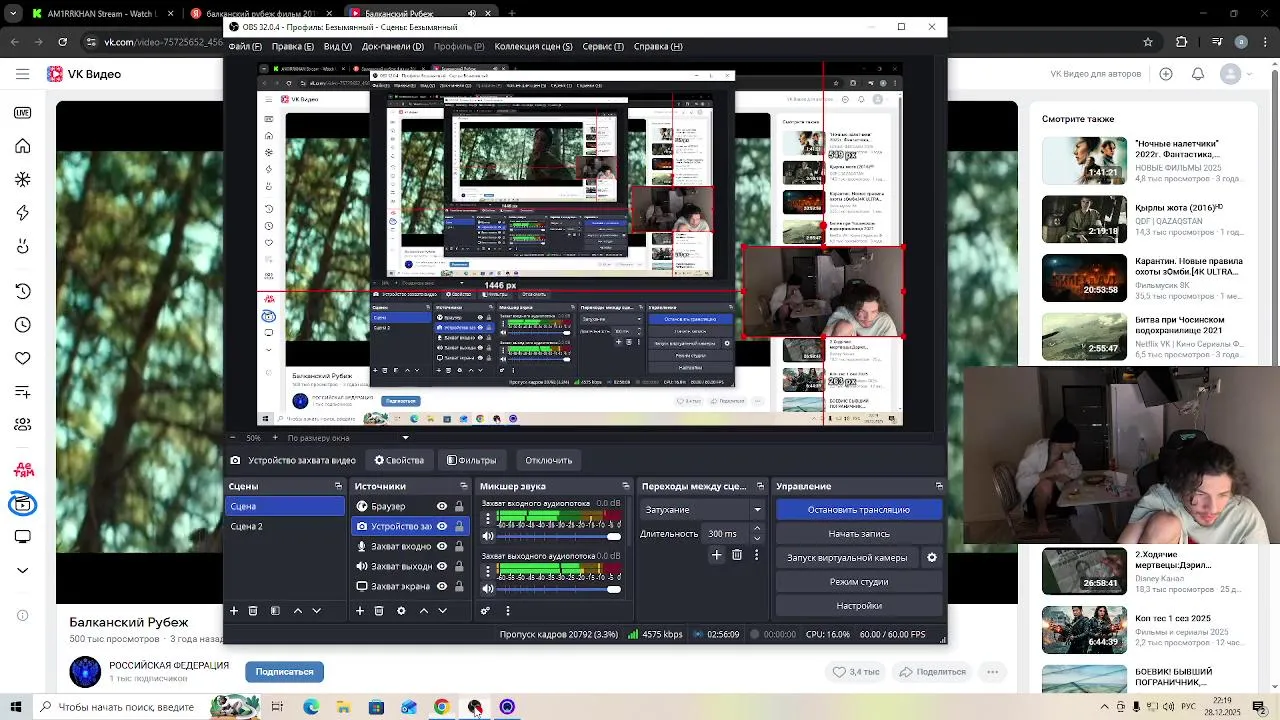This screenshot has width=1280, height=720.
Task: Add a new source with the Sources plus icon
Action: (360, 611)
